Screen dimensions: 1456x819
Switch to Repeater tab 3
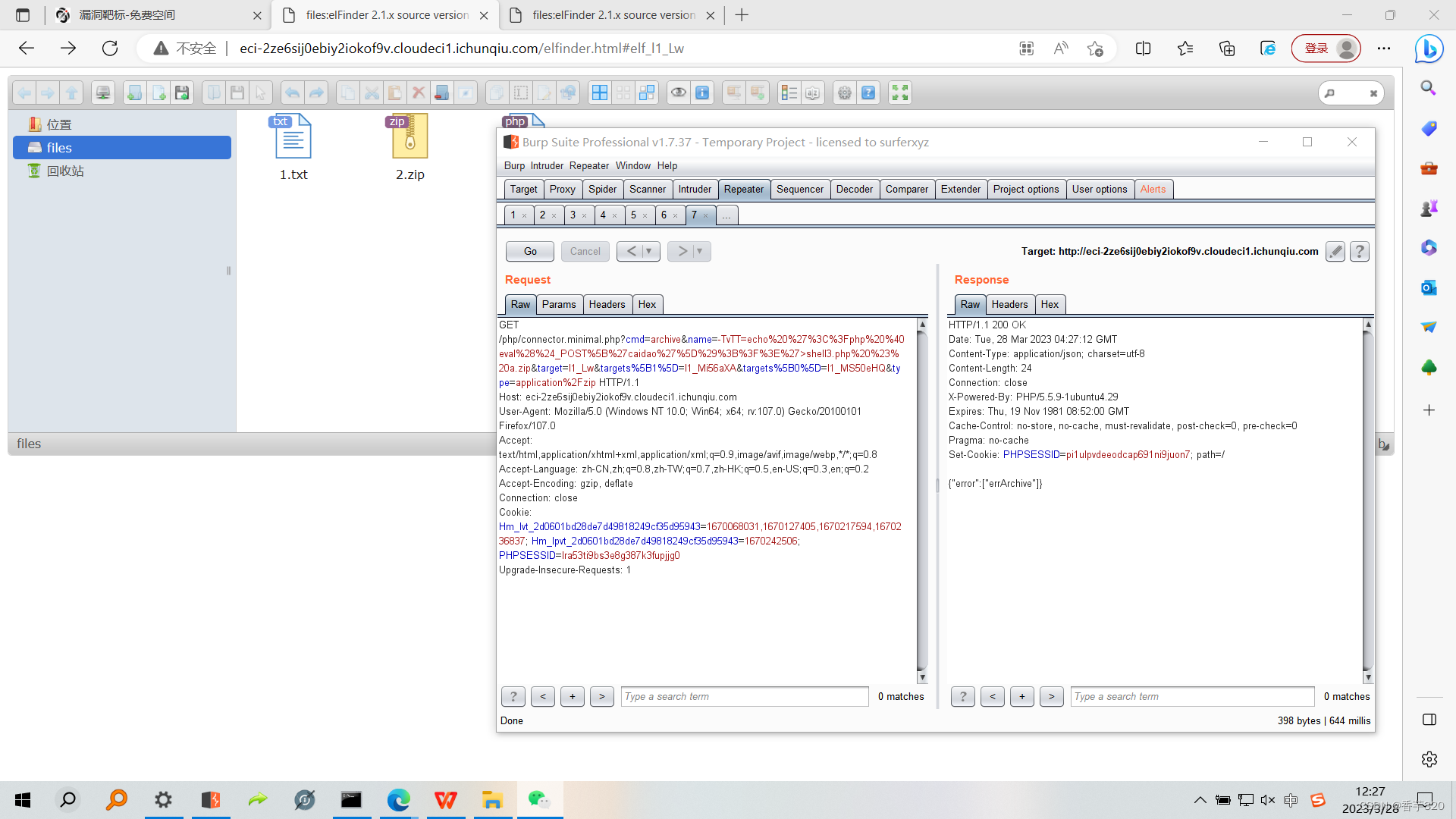click(x=579, y=215)
